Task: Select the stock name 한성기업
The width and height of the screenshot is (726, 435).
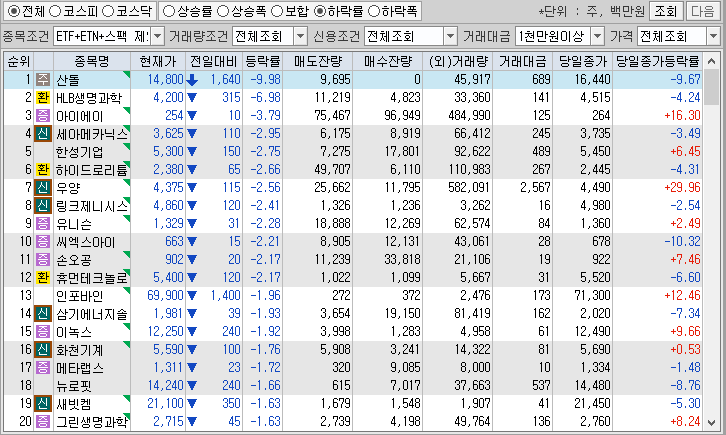Action: pyautogui.click(x=79, y=152)
